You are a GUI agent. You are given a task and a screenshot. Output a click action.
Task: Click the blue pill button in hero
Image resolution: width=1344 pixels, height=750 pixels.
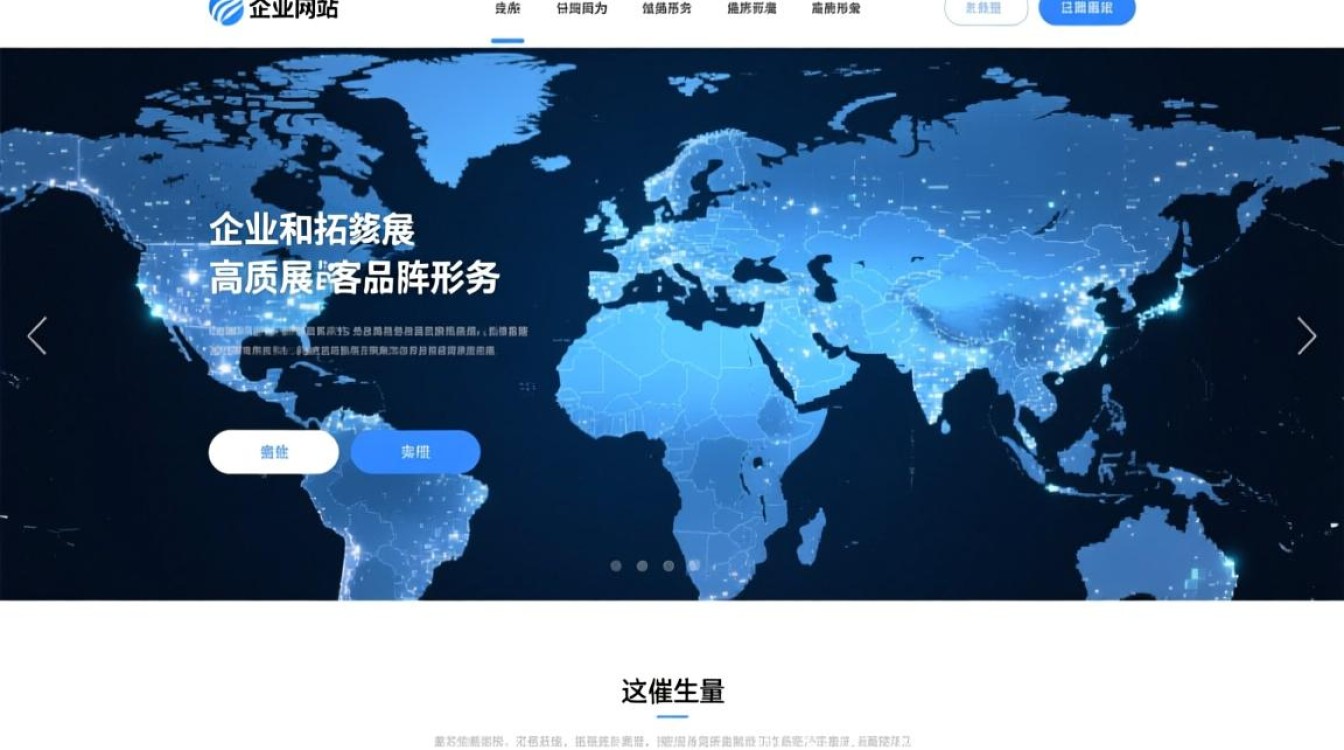415,452
